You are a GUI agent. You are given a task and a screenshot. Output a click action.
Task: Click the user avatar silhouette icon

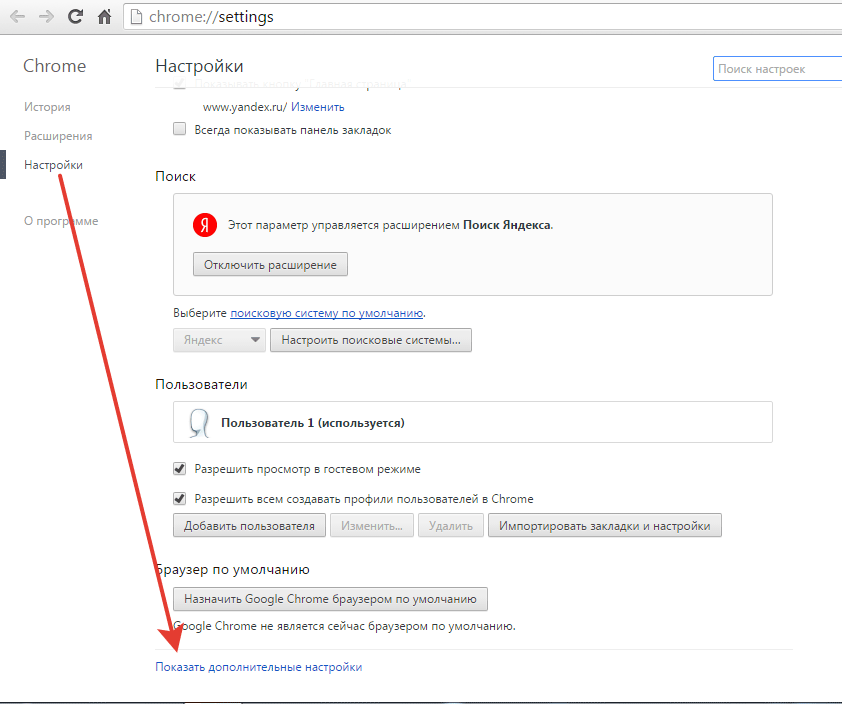198,423
